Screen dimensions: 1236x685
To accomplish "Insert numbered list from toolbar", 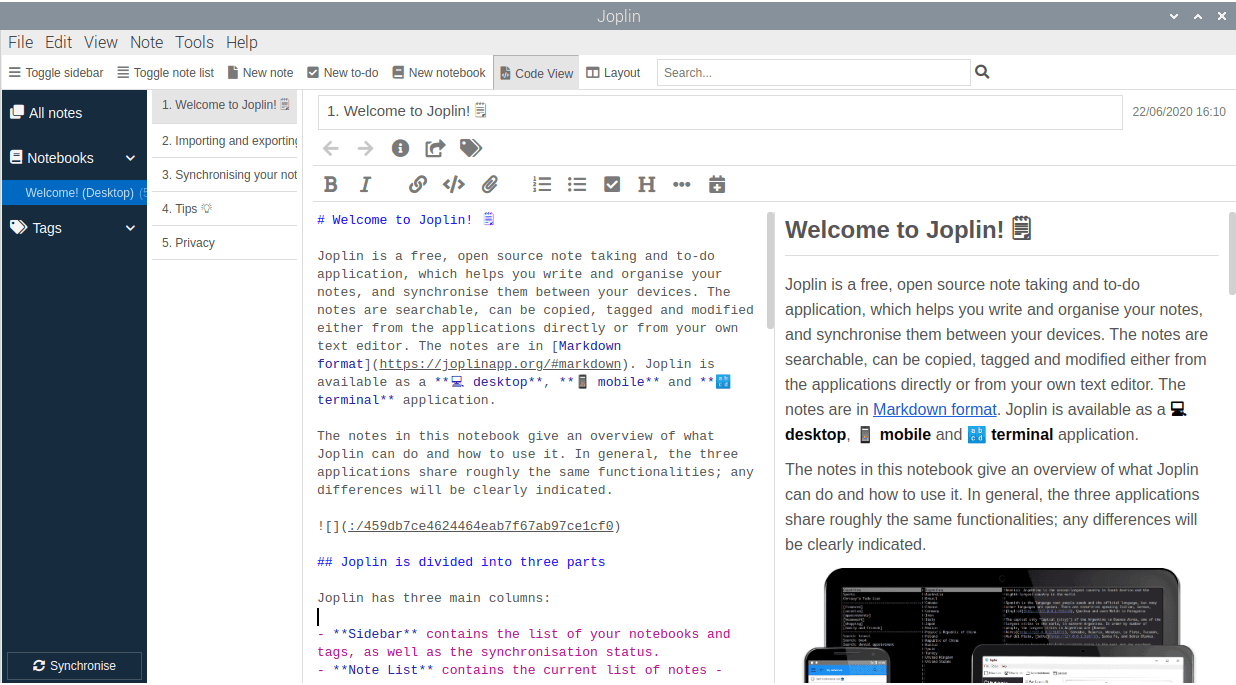I will pyautogui.click(x=542, y=184).
